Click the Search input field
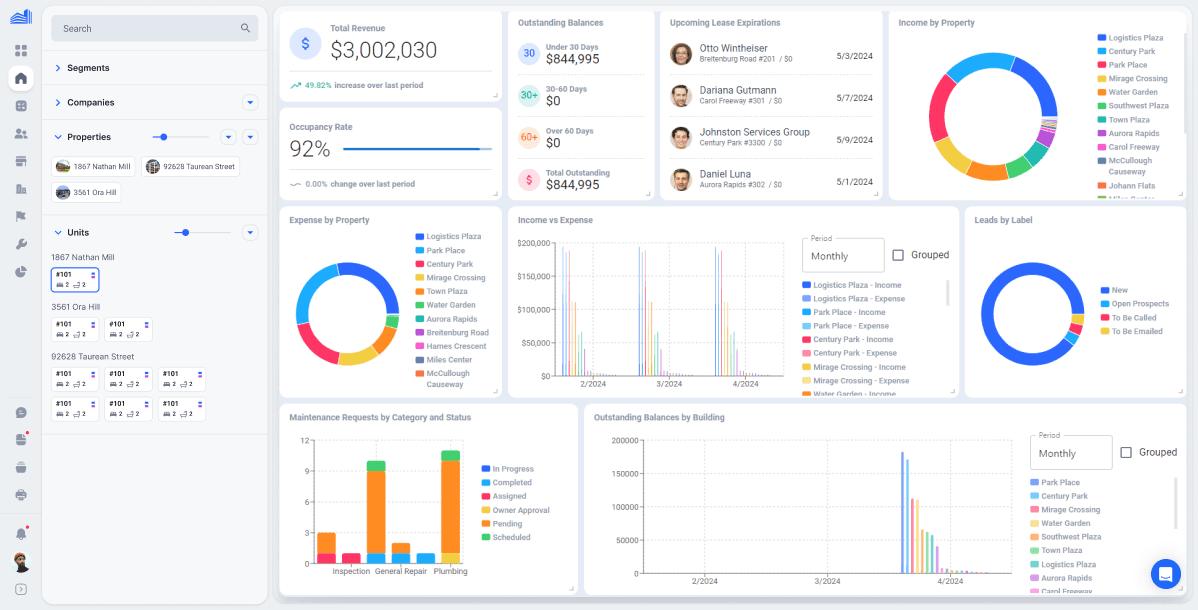The image size is (1198, 610). 154,28
